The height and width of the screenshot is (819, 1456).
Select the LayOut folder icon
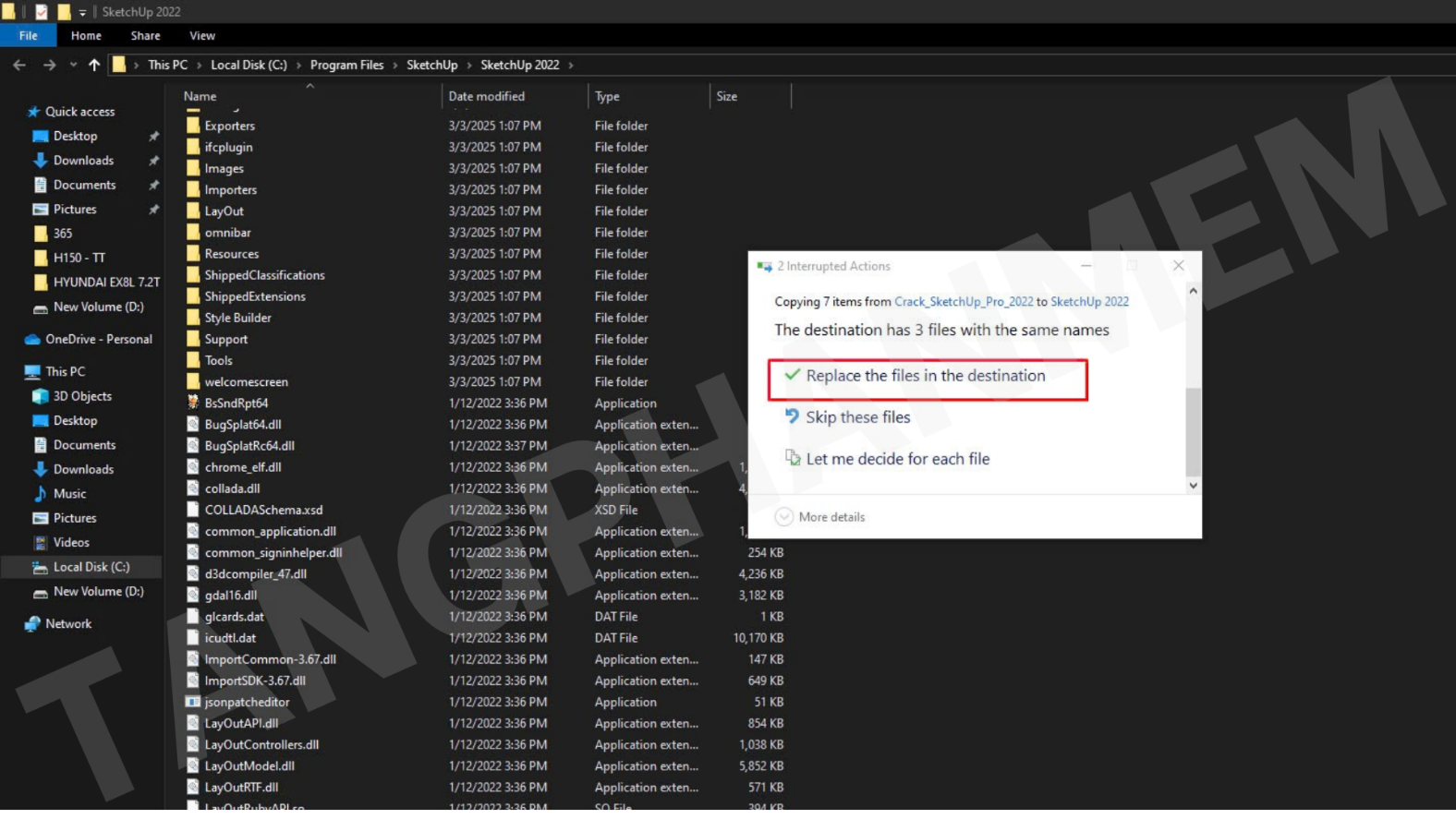(x=193, y=211)
